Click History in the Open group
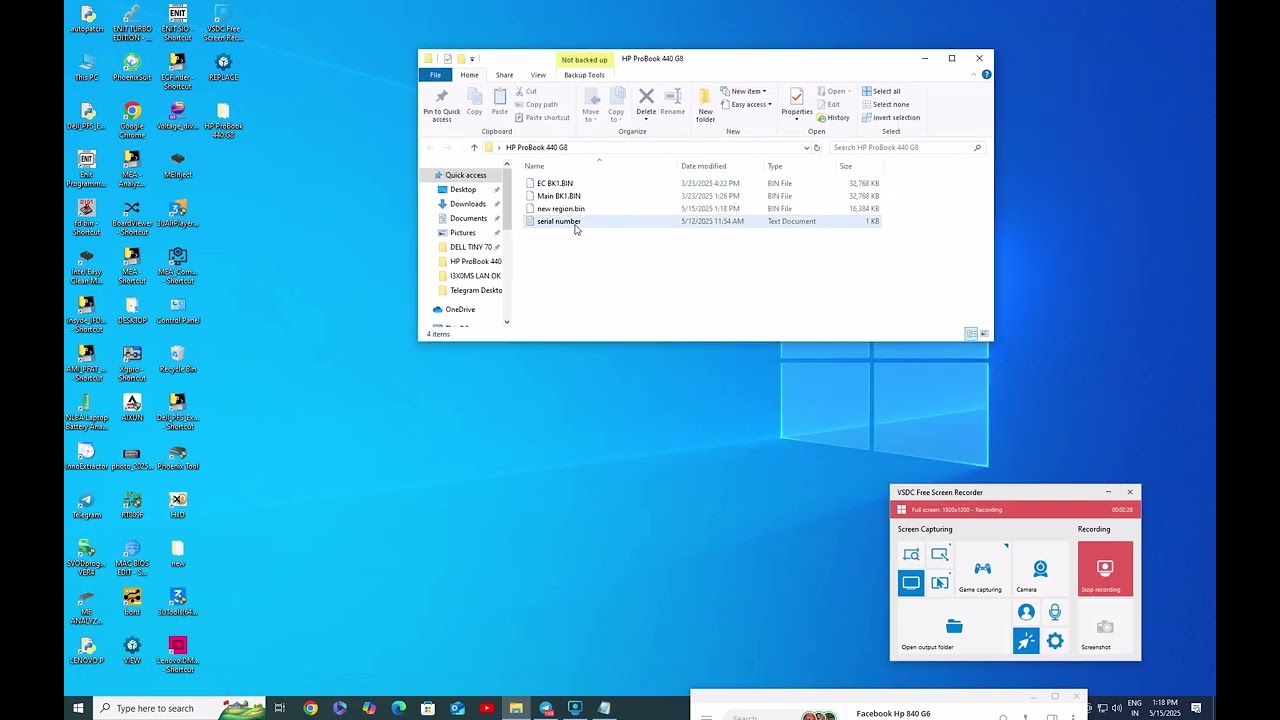Screen dimensions: 1280x720 point(833,117)
